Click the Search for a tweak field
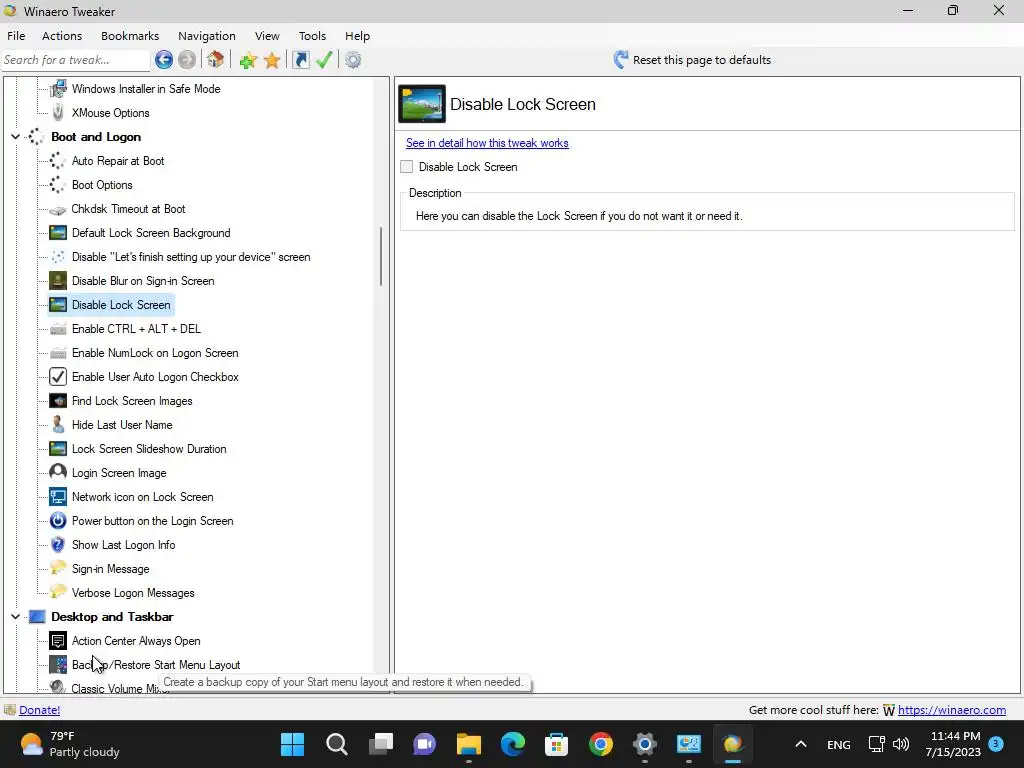This screenshot has height=768, width=1024. 76,60
